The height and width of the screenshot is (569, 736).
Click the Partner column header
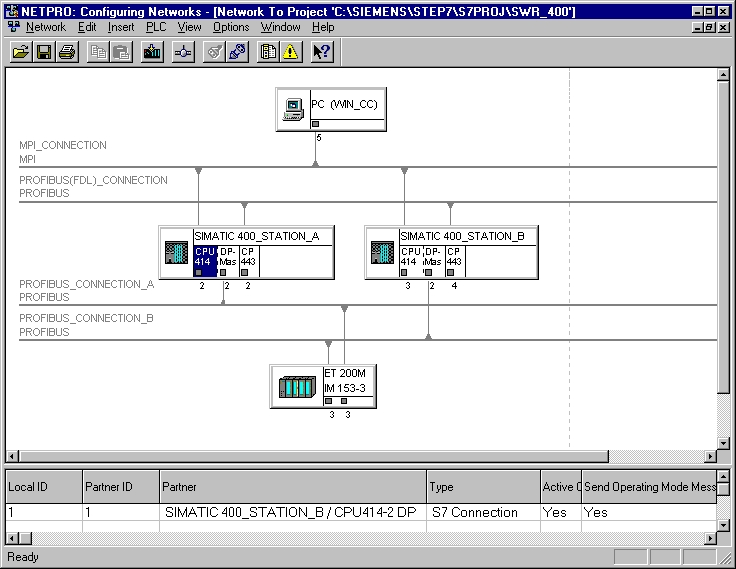click(293, 487)
